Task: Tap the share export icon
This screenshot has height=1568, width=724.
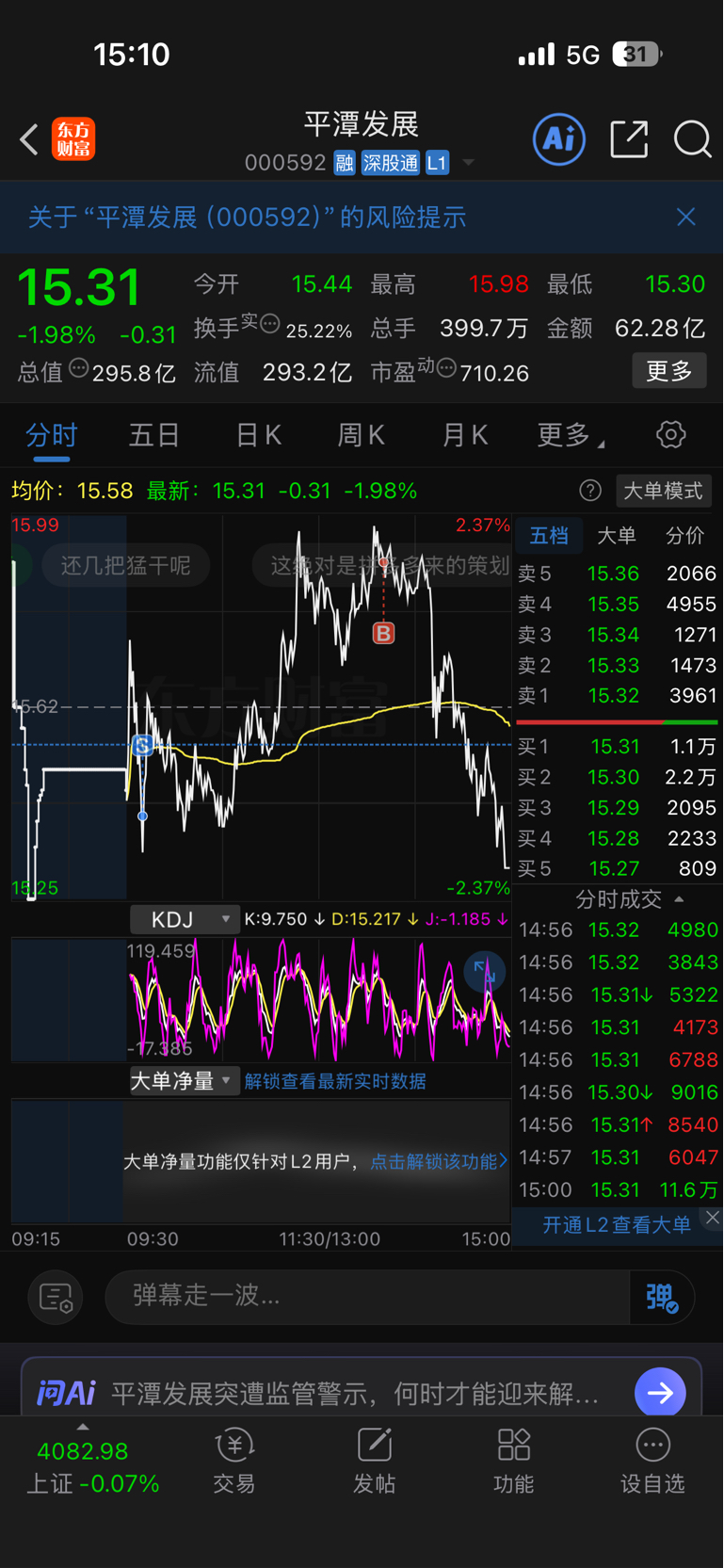Action: pos(629,139)
